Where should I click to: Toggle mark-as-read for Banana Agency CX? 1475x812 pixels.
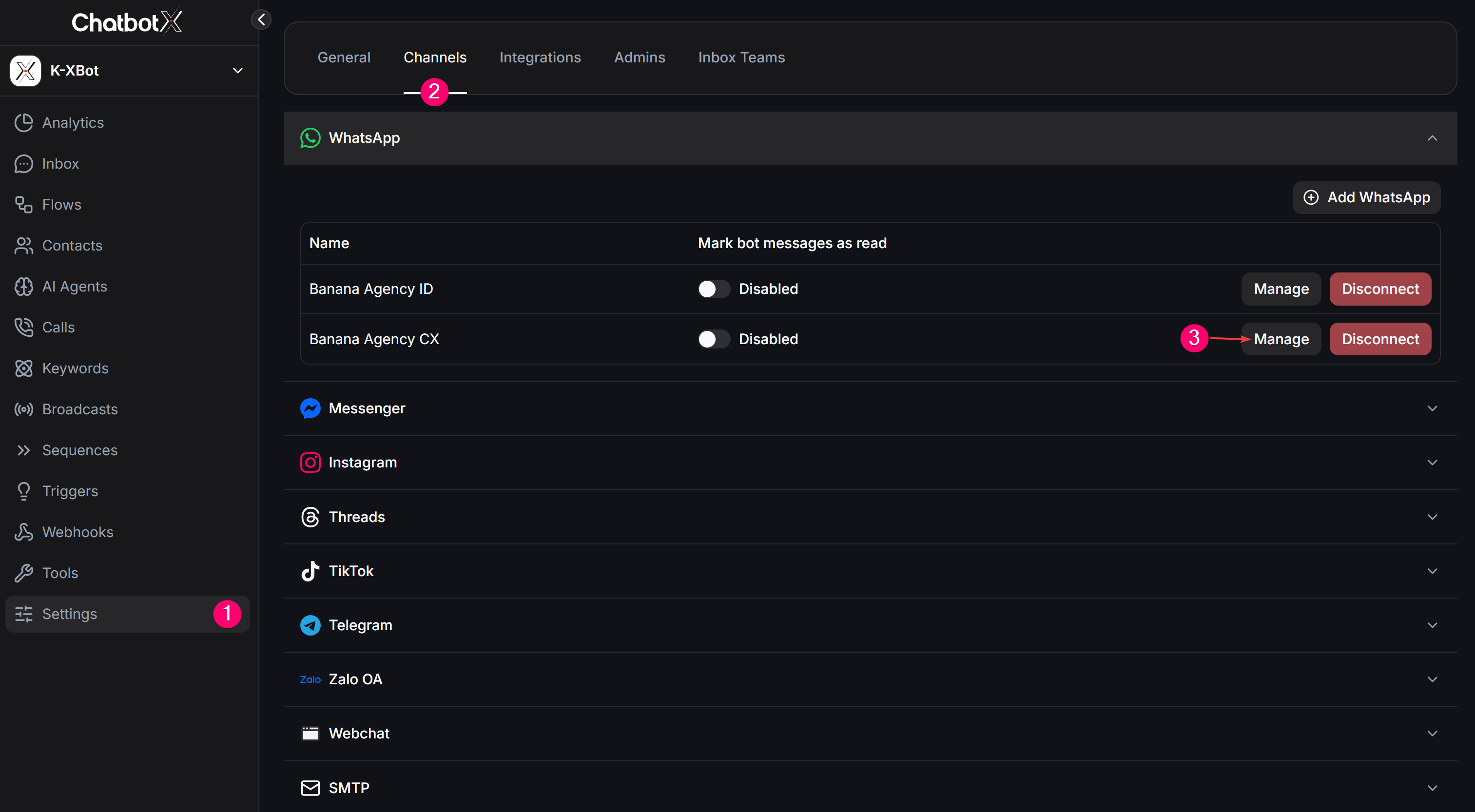click(x=714, y=339)
